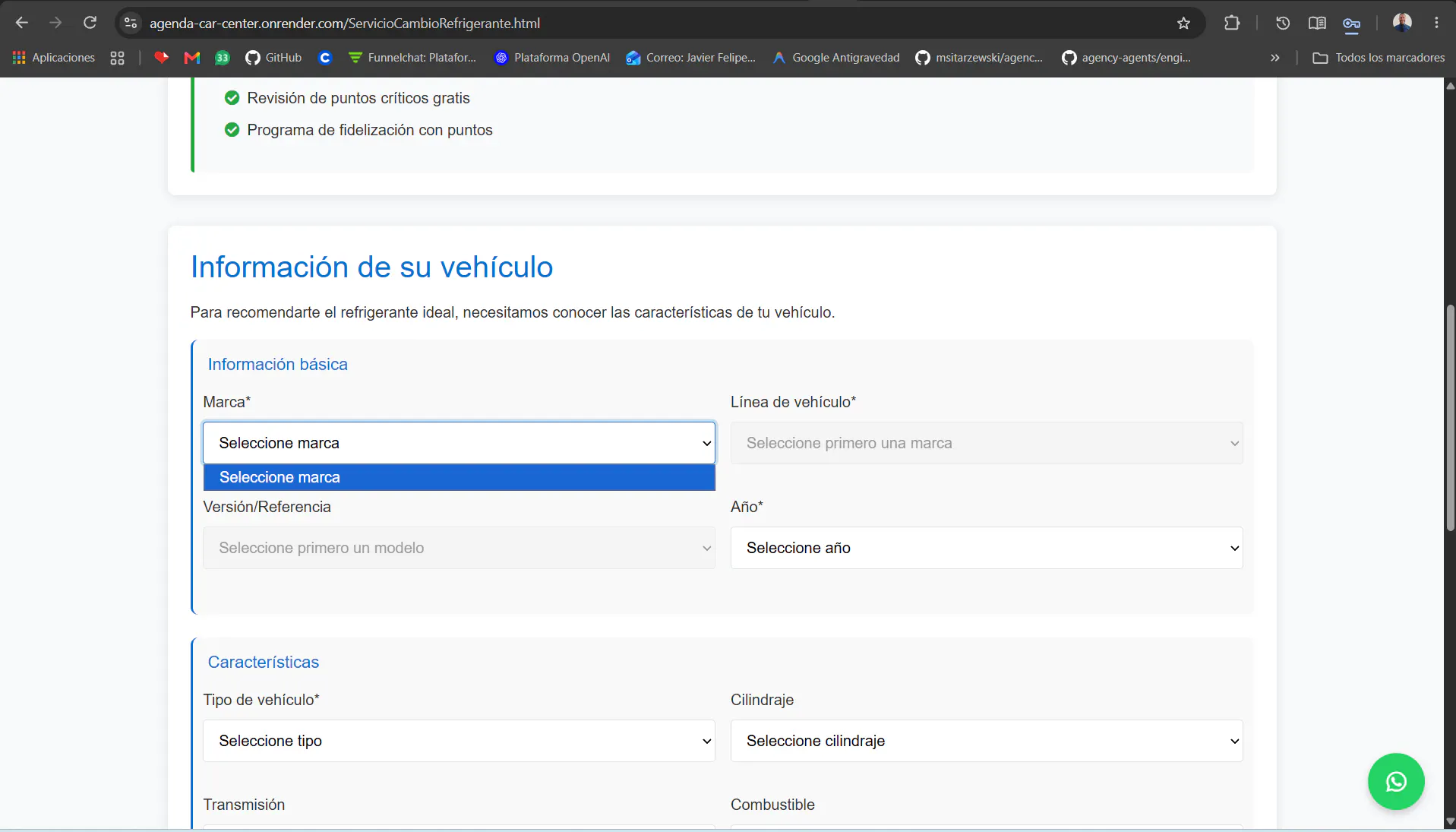Click the scrollbar up arrow
1456x832 pixels.
point(1450,85)
